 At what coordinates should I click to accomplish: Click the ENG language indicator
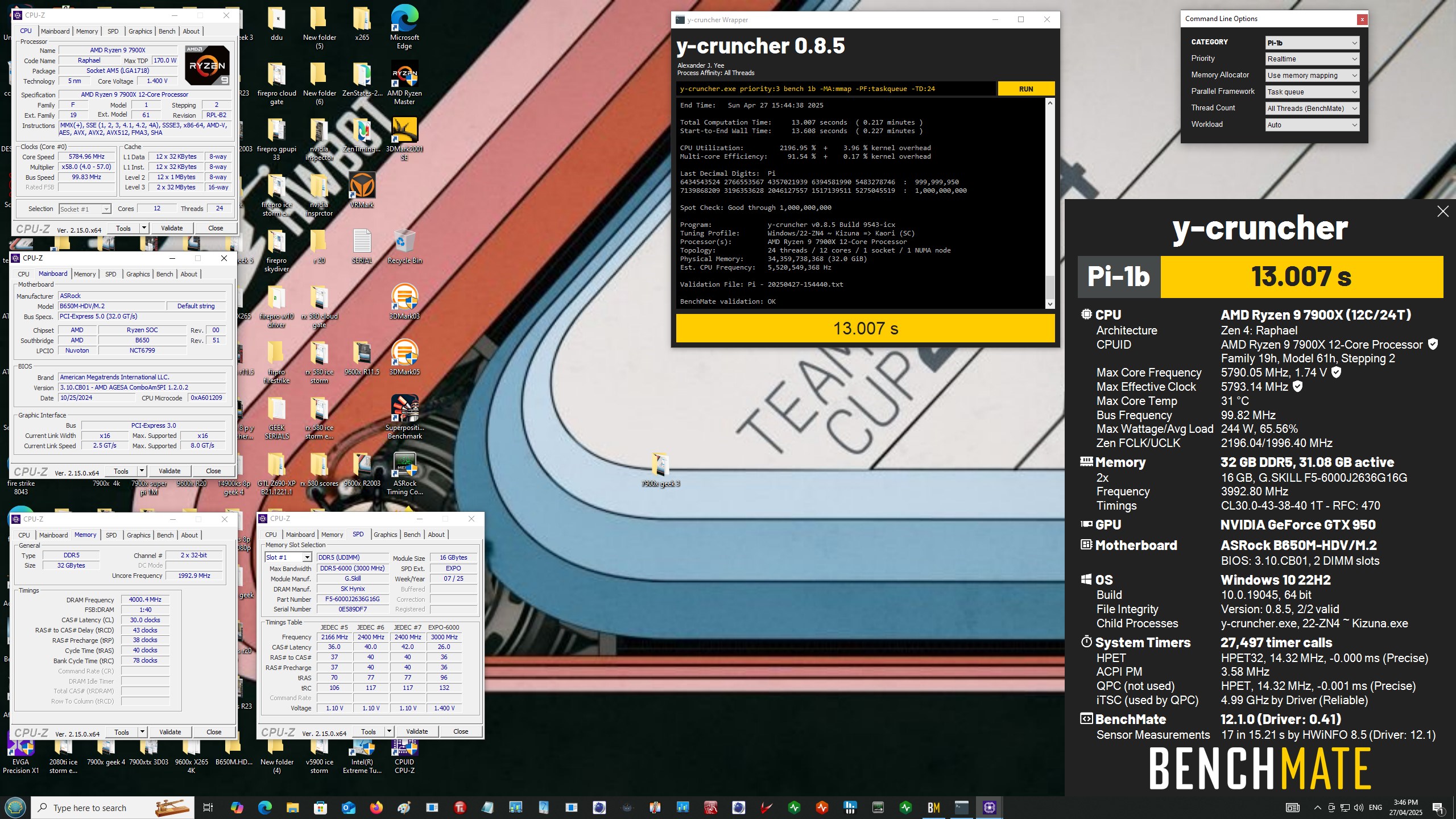[1375, 808]
